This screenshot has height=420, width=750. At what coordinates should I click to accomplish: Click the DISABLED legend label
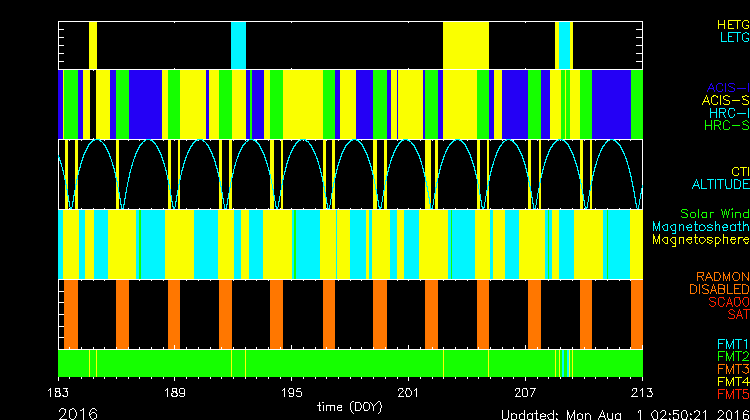click(x=718, y=289)
